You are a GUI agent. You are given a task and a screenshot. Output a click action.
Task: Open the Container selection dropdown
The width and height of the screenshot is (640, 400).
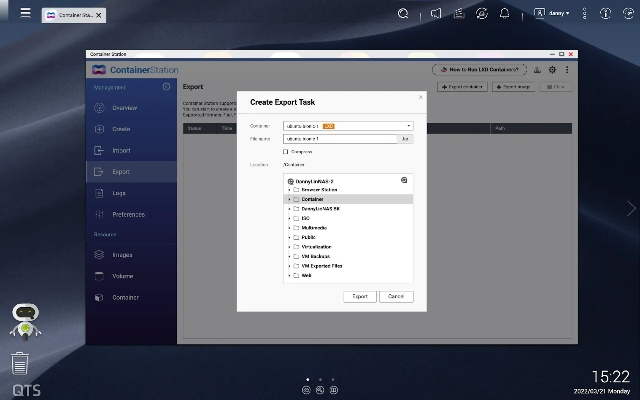[347, 126]
